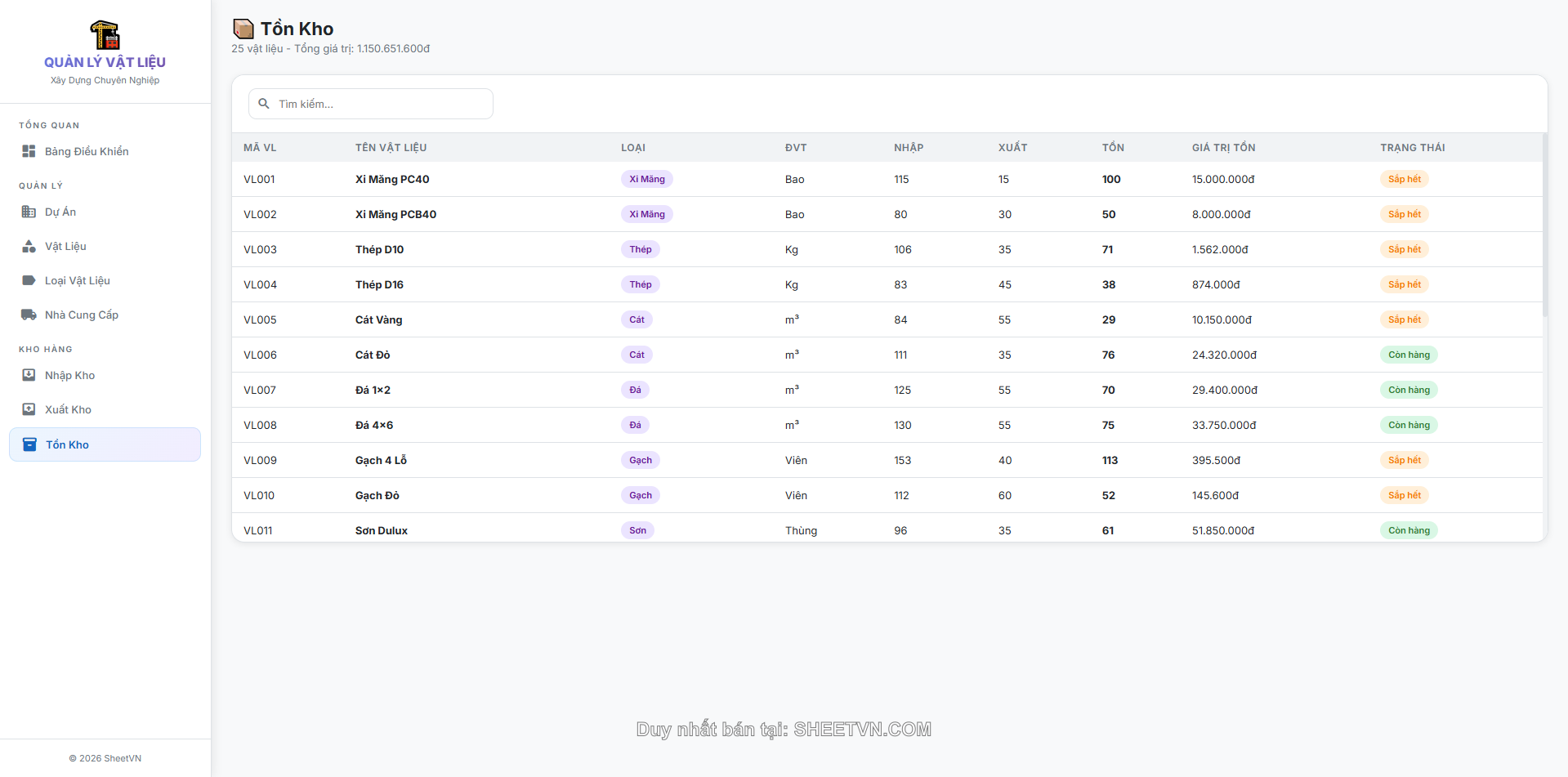Select the Nhập Kho import icon
The width and height of the screenshot is (1568, 777).
coord(29,375)
